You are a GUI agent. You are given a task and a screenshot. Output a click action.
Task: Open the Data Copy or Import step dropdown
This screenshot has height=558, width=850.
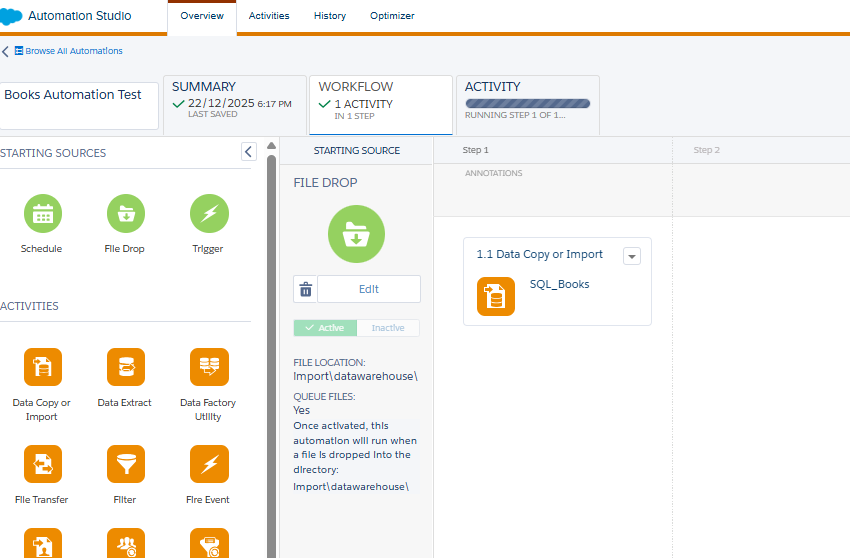631,256
